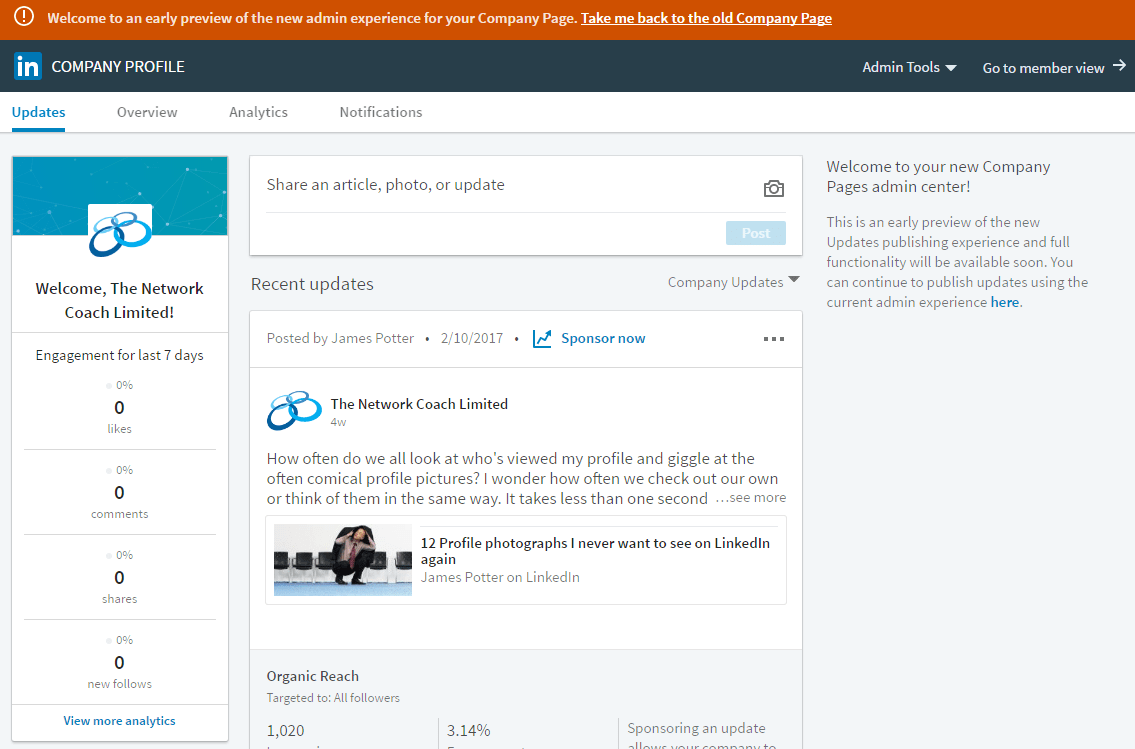Screen dimensions: 1135x749
Task: Switch to the Overview tab
Action: tap(147, 112)
